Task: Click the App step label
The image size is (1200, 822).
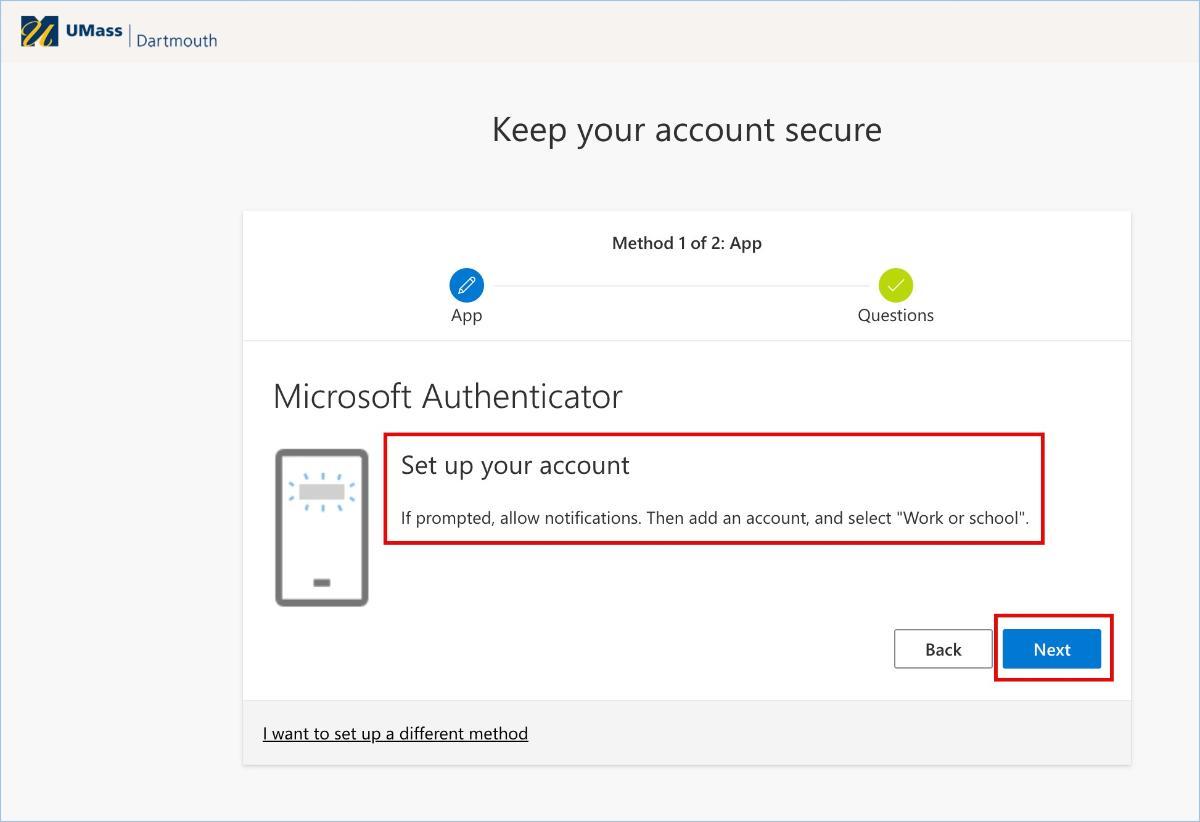Action: pyautogui.click(x=466, y=315)
